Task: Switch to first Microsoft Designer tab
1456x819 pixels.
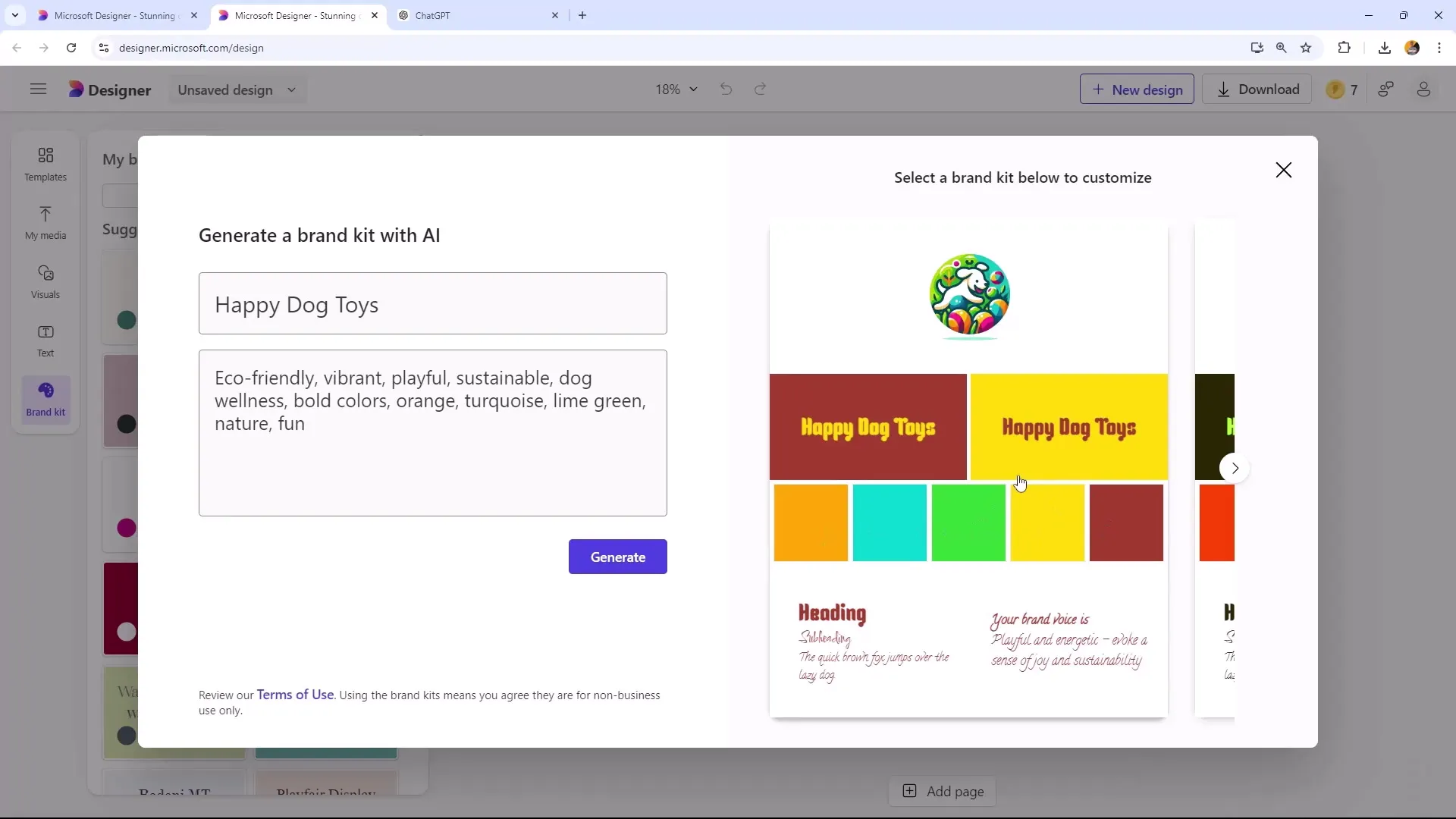Action: [x=118, y=15]
